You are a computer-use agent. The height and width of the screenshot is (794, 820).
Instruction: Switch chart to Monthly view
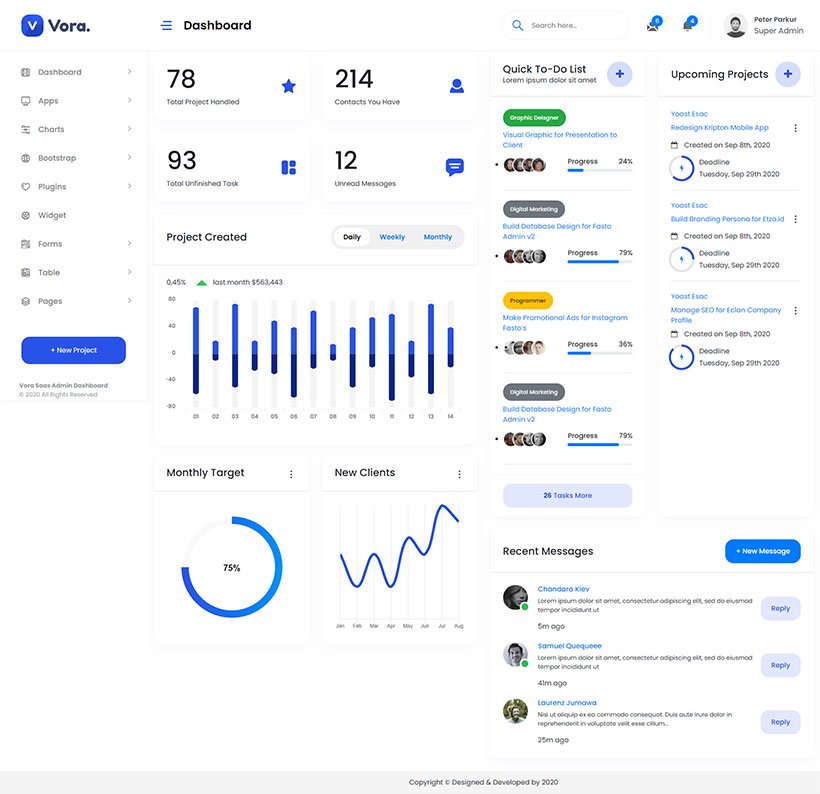437,237
